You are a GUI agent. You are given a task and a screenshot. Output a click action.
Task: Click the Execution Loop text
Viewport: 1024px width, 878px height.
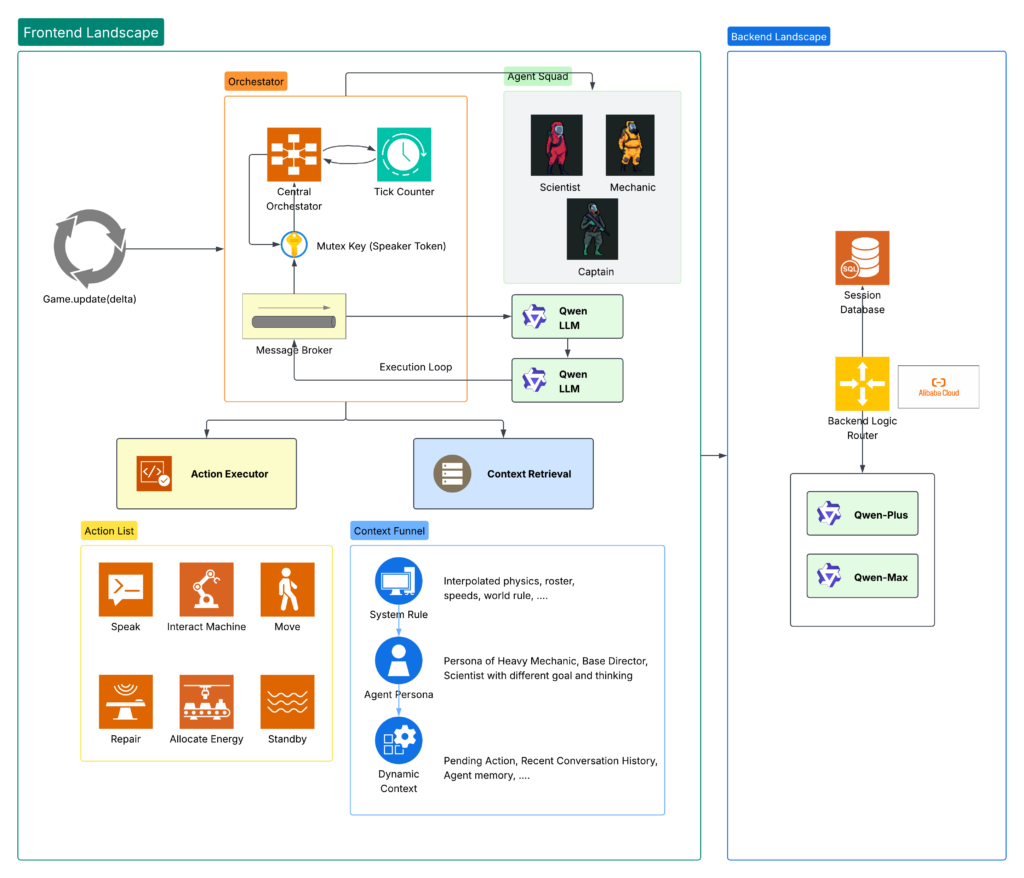415,366
